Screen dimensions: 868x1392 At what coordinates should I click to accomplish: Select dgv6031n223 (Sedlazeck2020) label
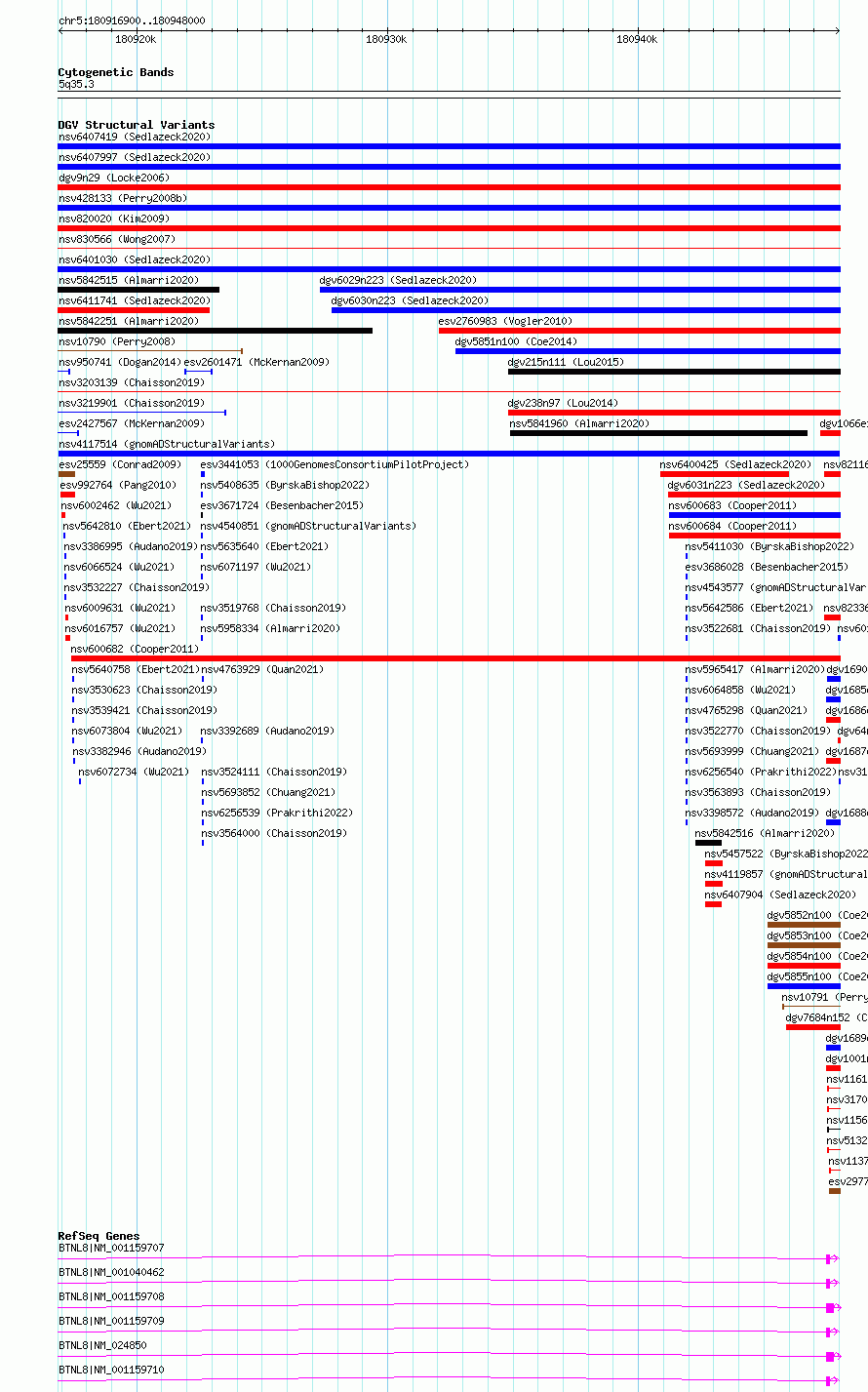746,485
